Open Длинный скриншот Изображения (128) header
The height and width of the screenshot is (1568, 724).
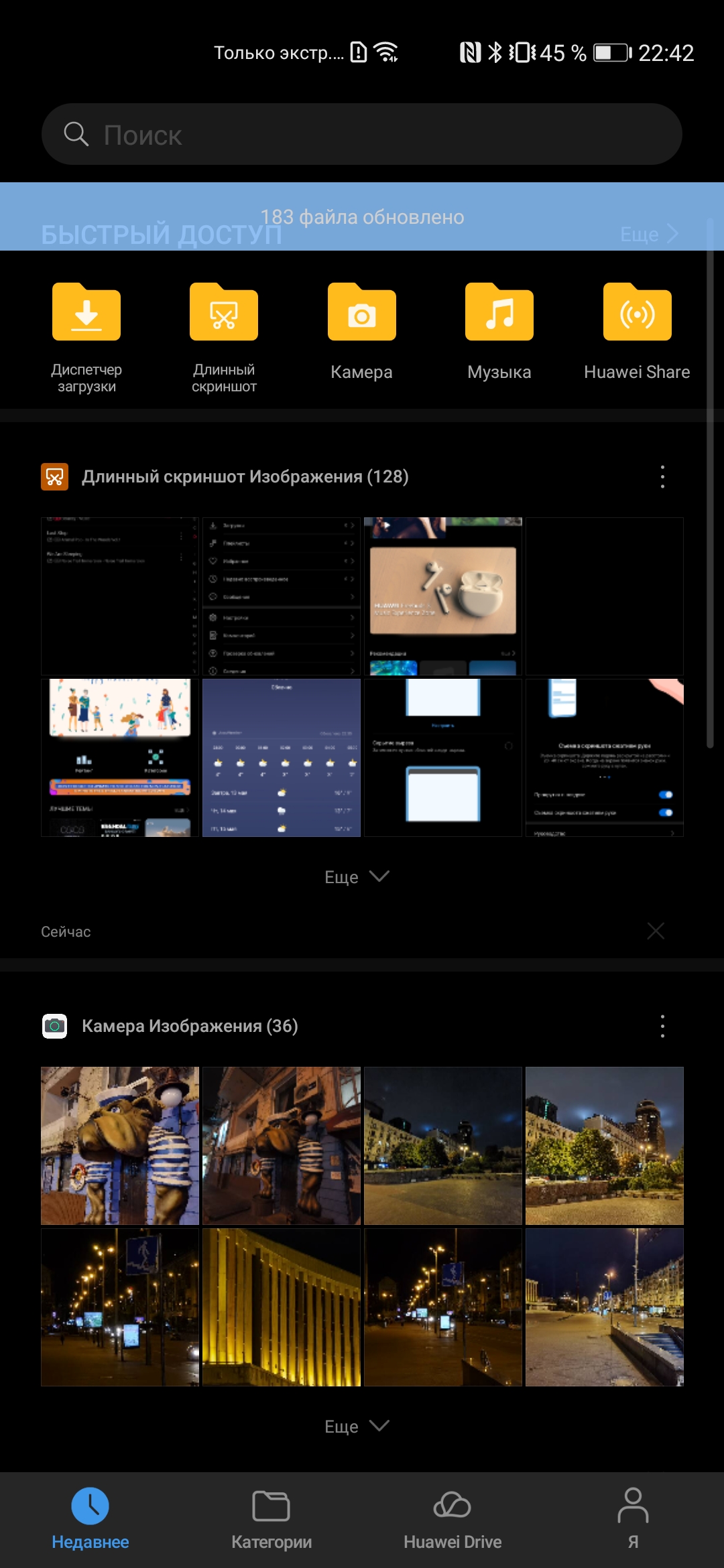245,476
